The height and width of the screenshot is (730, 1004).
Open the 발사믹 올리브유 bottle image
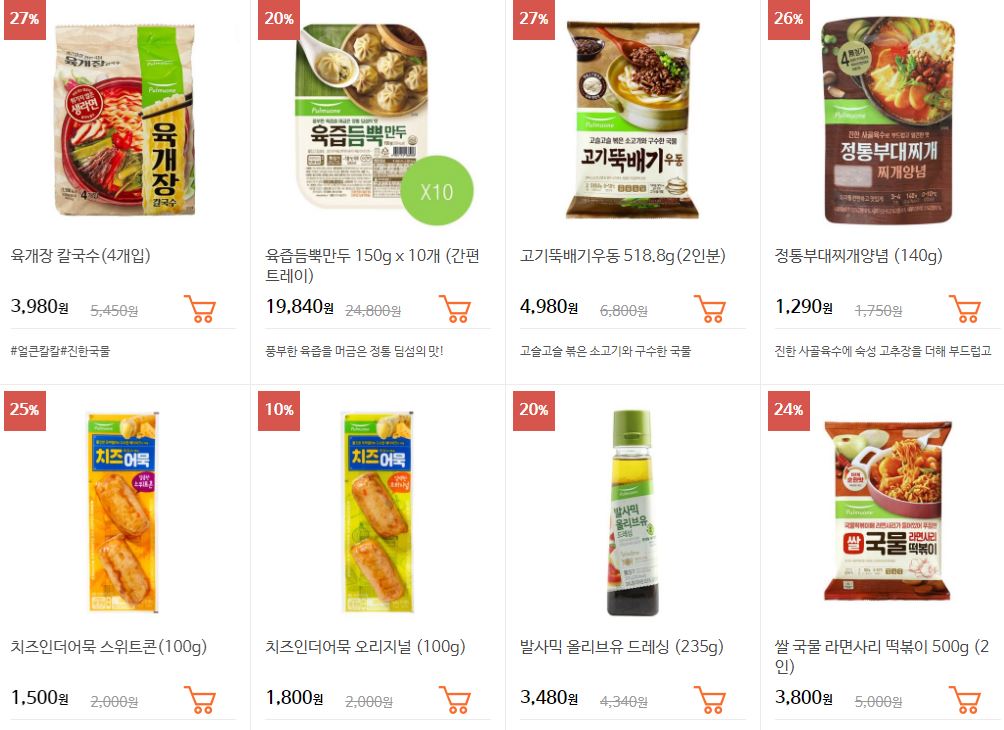(632, 512)
